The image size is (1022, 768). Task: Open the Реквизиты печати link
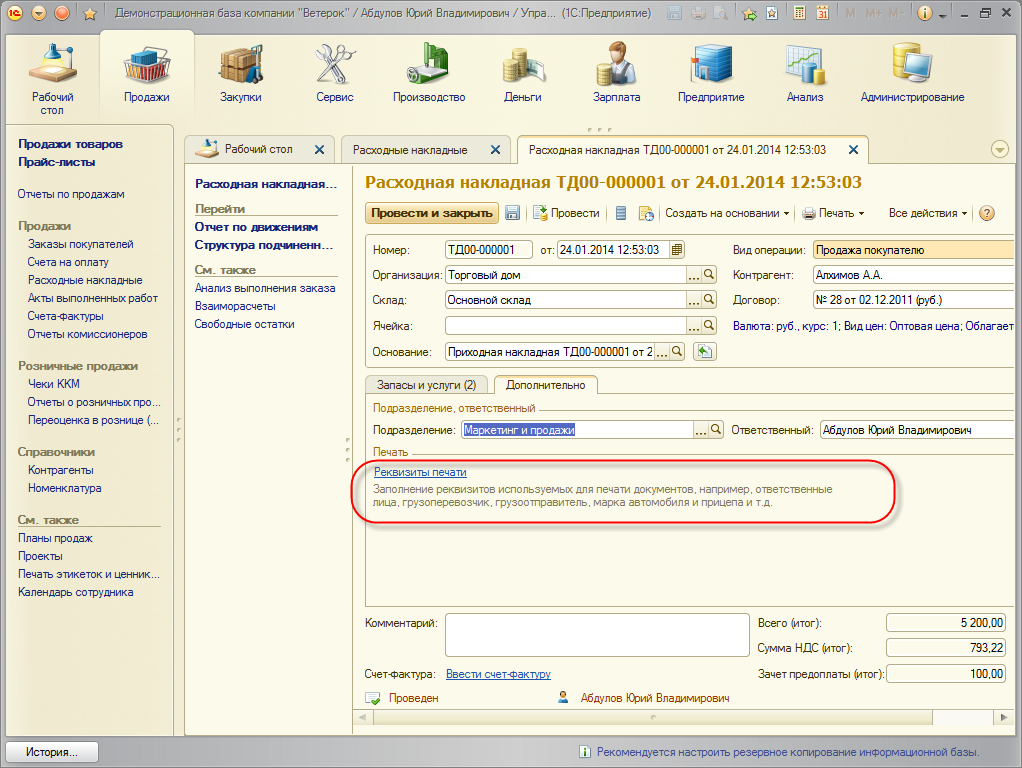420,471
